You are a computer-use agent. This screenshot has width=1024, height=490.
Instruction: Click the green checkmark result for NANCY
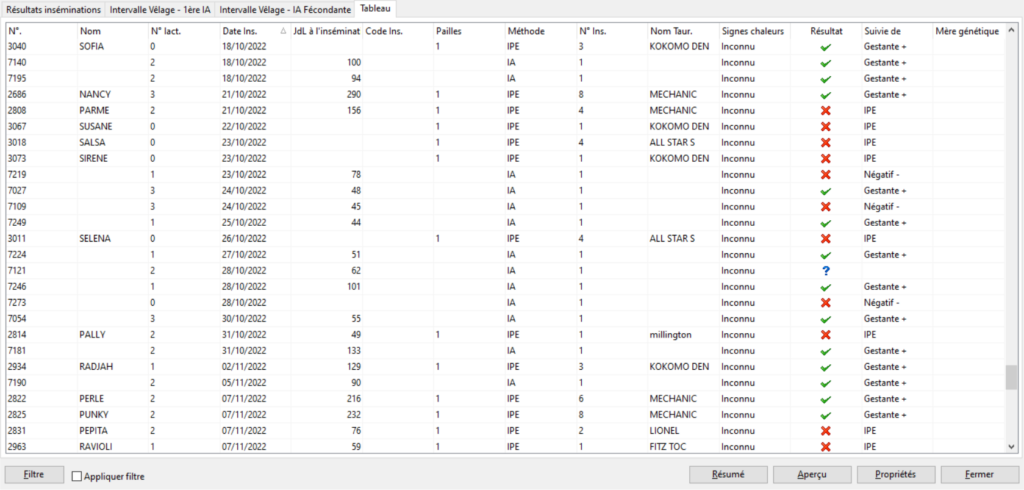click(825, 95)
